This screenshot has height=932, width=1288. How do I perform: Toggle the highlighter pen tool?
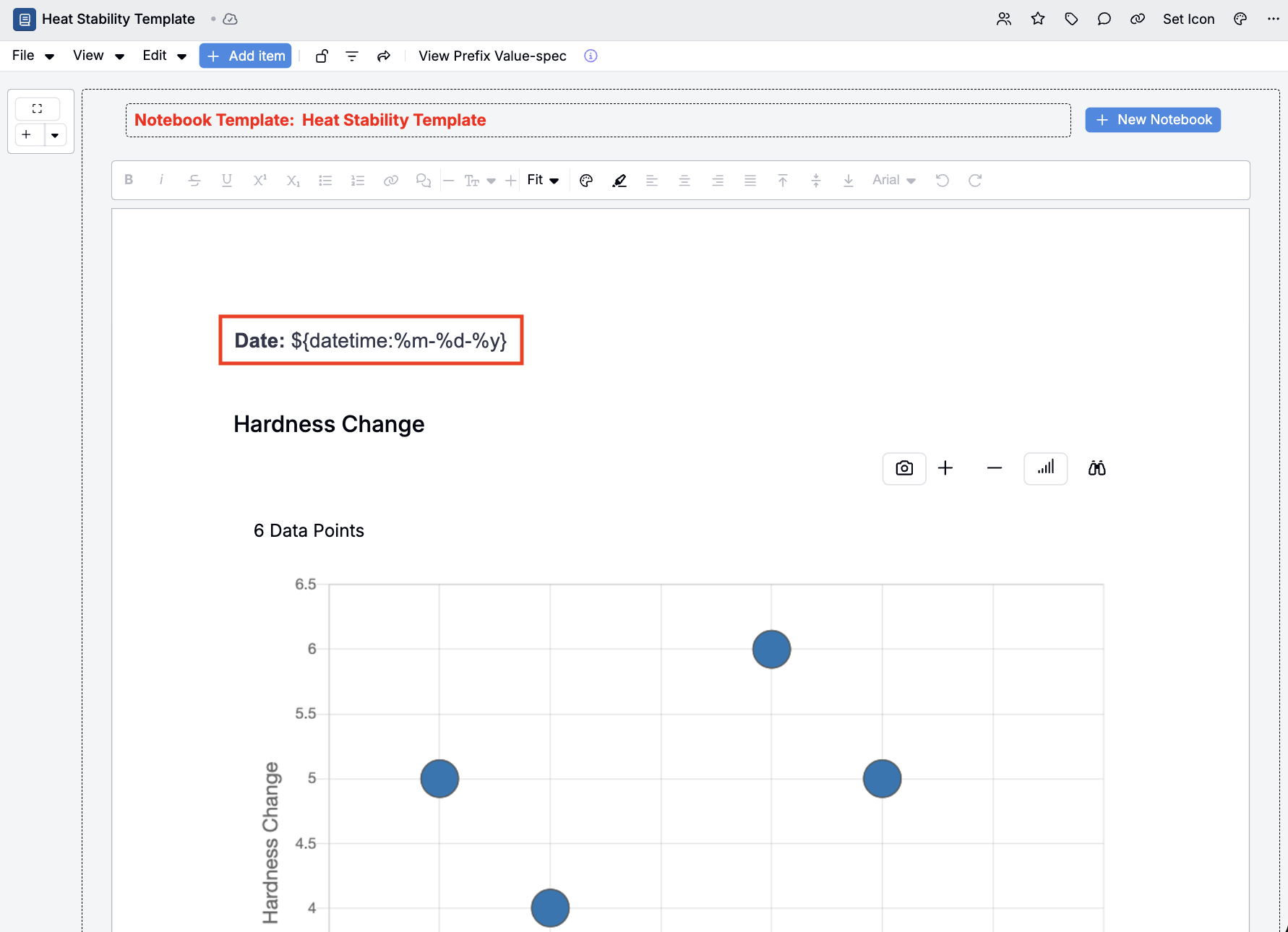pyautogui.click(x=619, y=181)
